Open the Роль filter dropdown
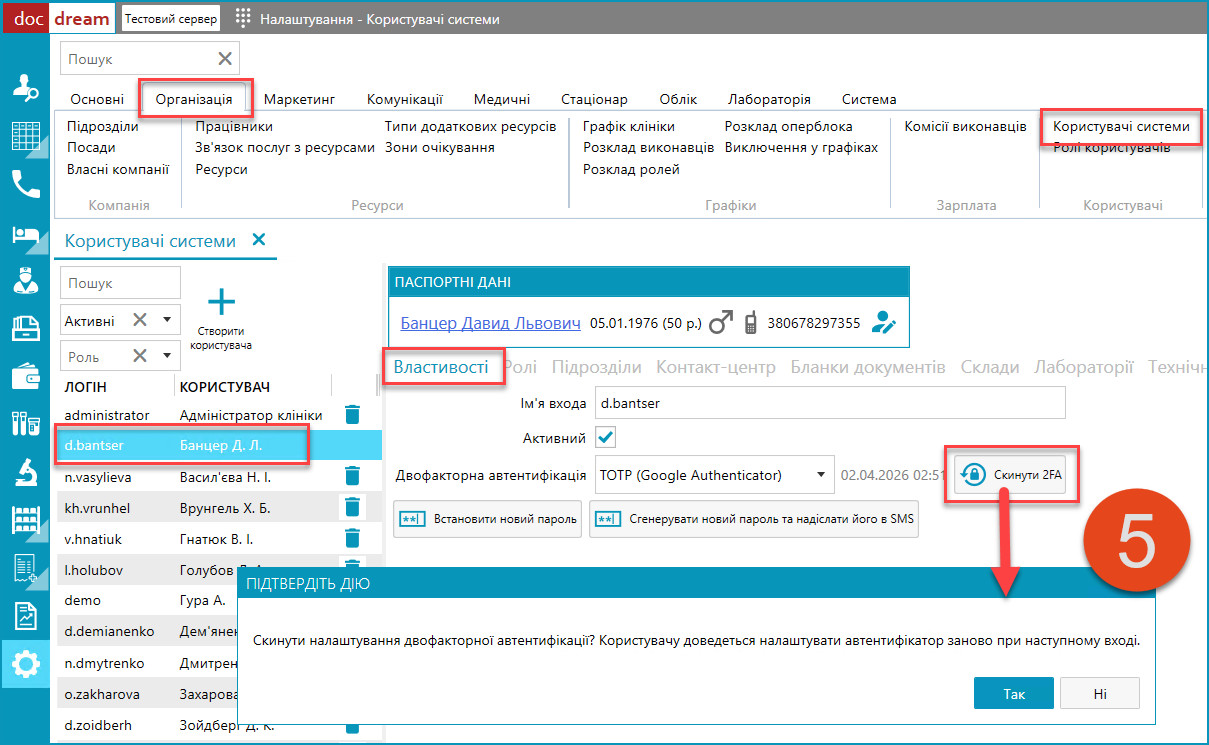Screen dimensions: 1209x745 pos(166,355)
